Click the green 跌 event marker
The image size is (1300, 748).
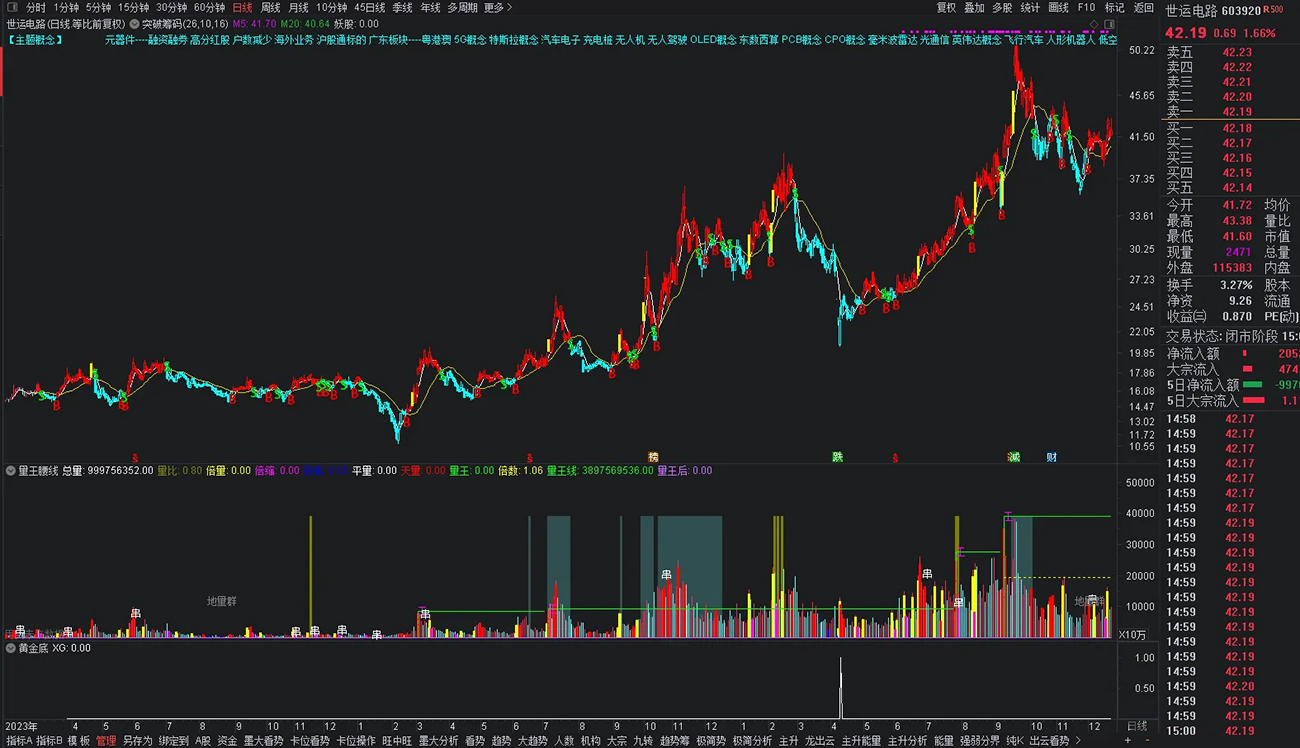(x=837, y=457)
